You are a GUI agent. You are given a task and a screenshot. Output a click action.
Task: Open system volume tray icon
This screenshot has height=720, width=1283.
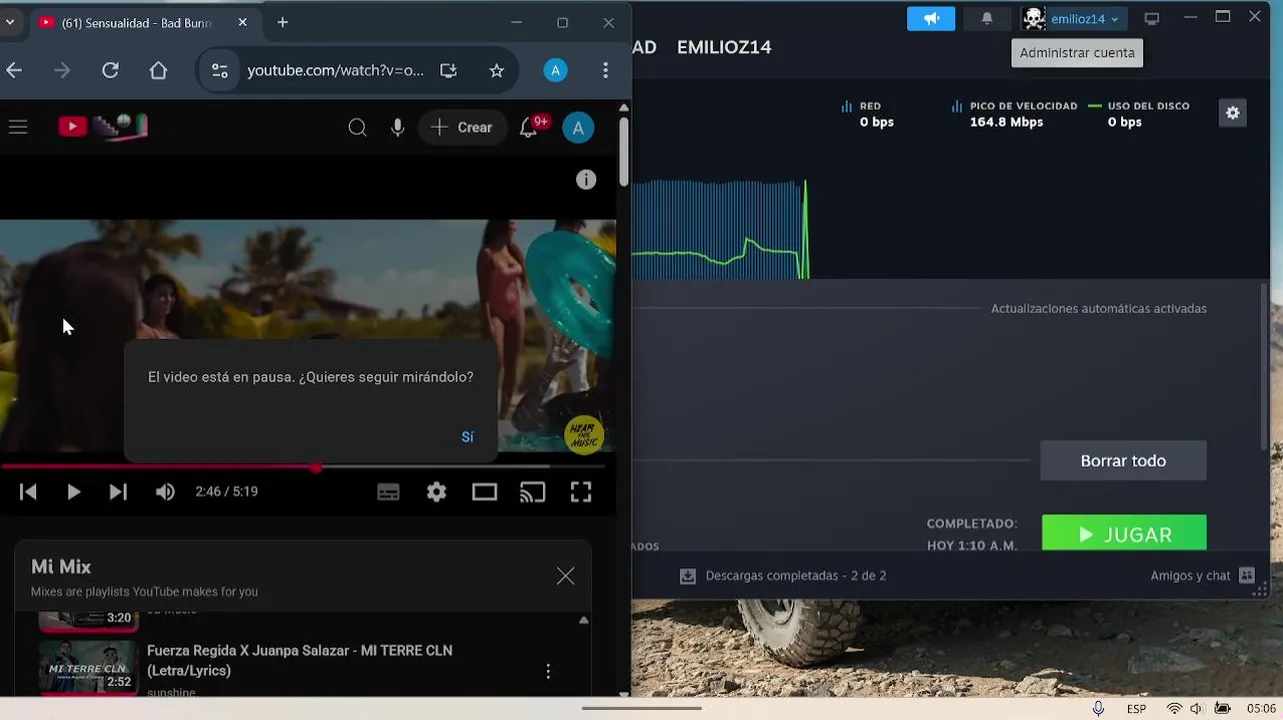tap(1197, 708)
